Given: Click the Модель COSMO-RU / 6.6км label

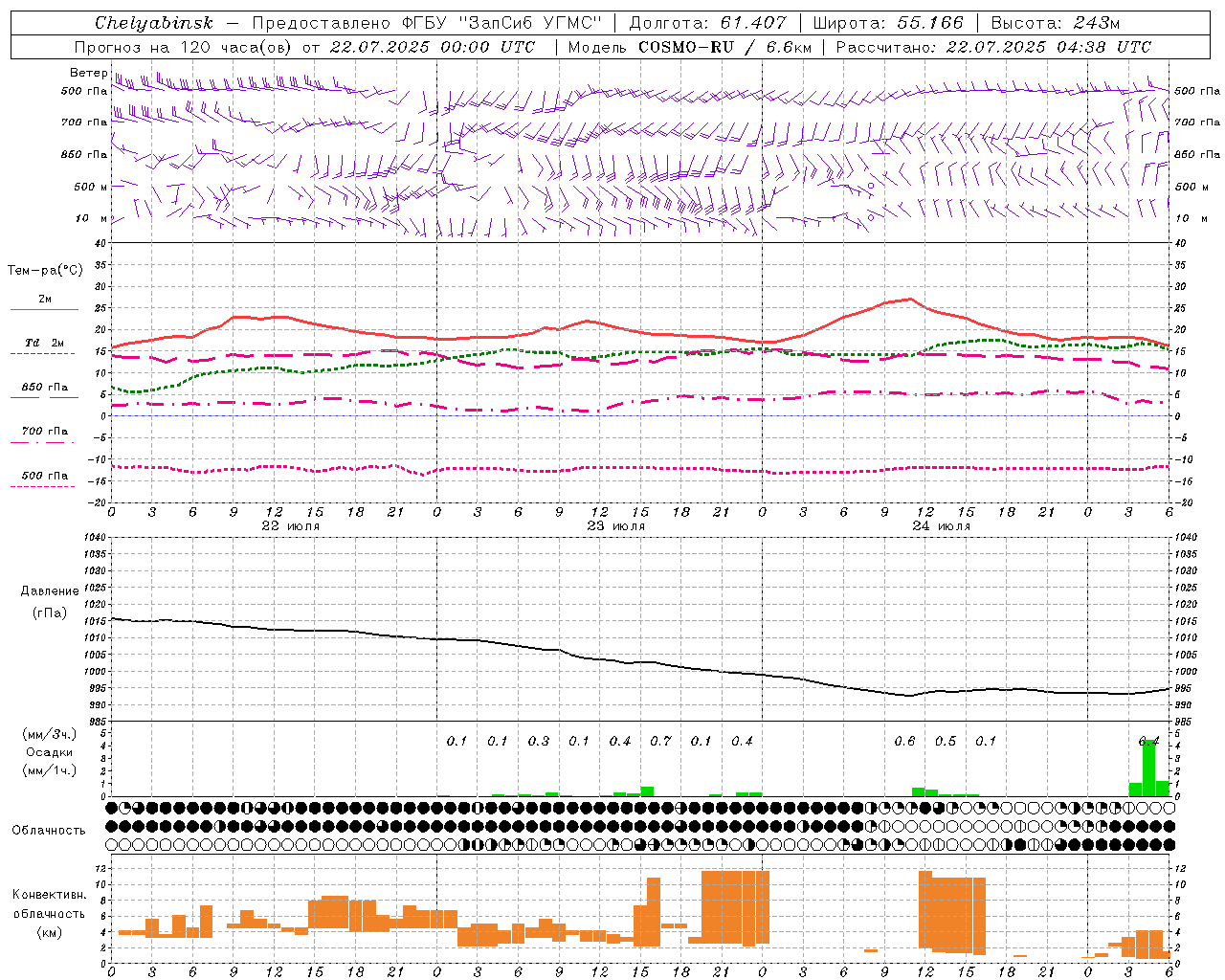Looking at the screenshot, I should pyautogui.click(x=690, y=47).
